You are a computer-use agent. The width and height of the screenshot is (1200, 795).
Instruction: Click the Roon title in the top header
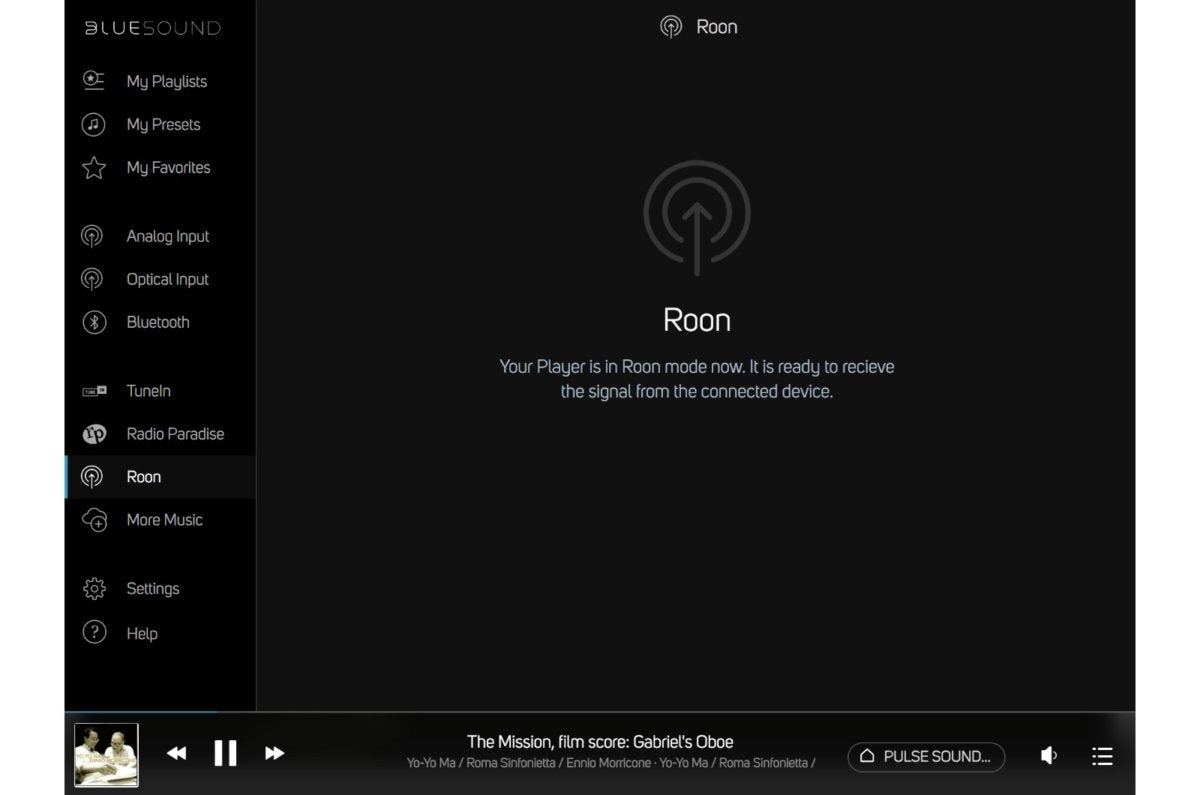717,27
